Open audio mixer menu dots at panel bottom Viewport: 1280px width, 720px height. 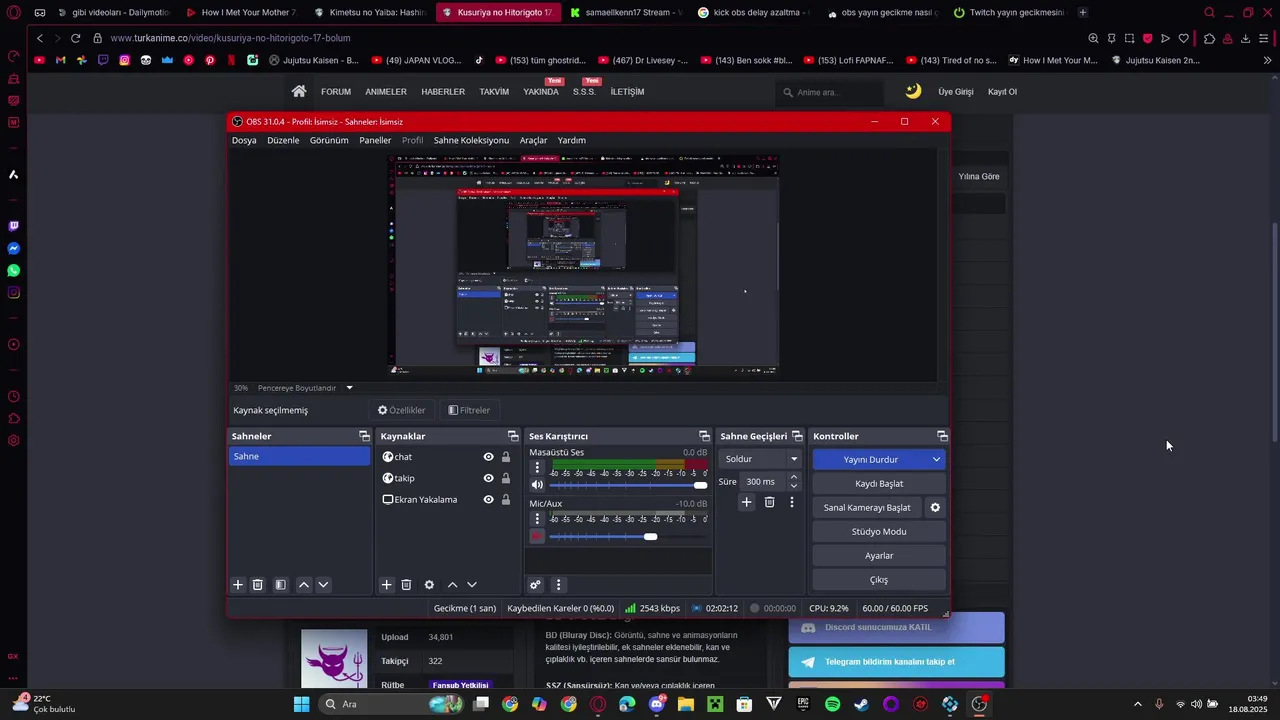click(559, 585)
